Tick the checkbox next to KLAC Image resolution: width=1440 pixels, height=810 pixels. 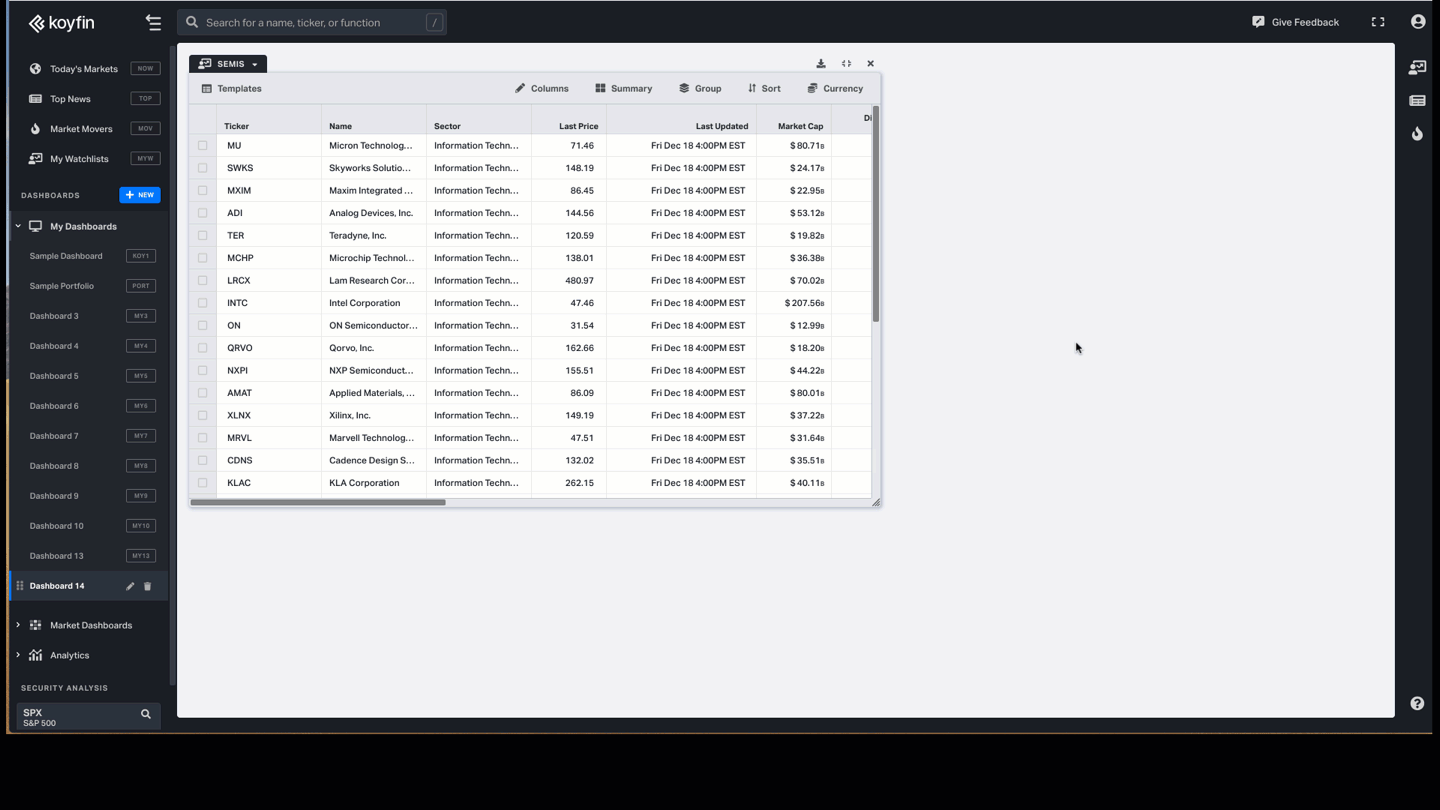pos(203,483)
